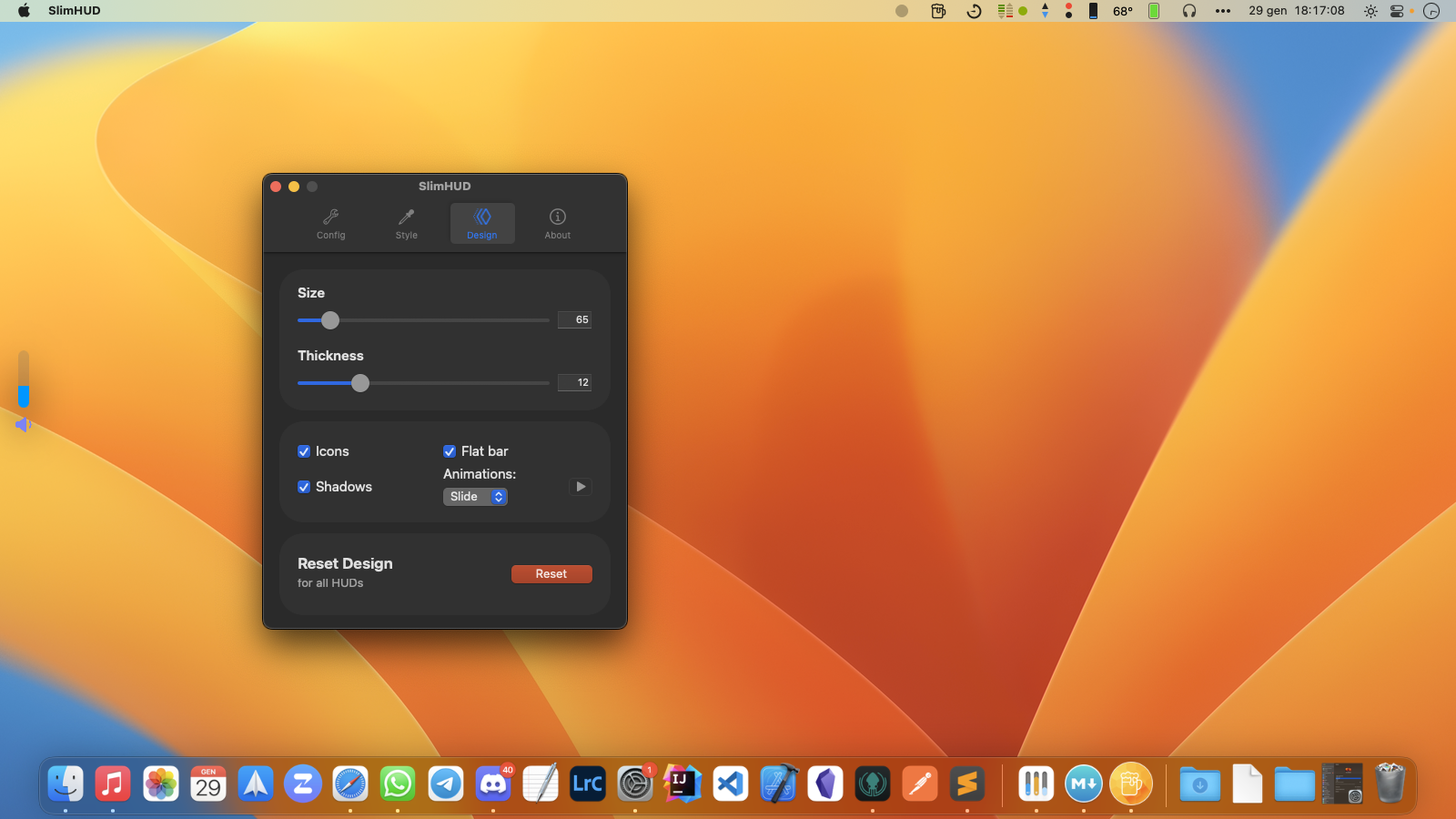The height and width of the screenshot is (819, 1456).
Task: Open the Downloads folder in Dock
Action: pyautogui.click(x=1199, y=784)
